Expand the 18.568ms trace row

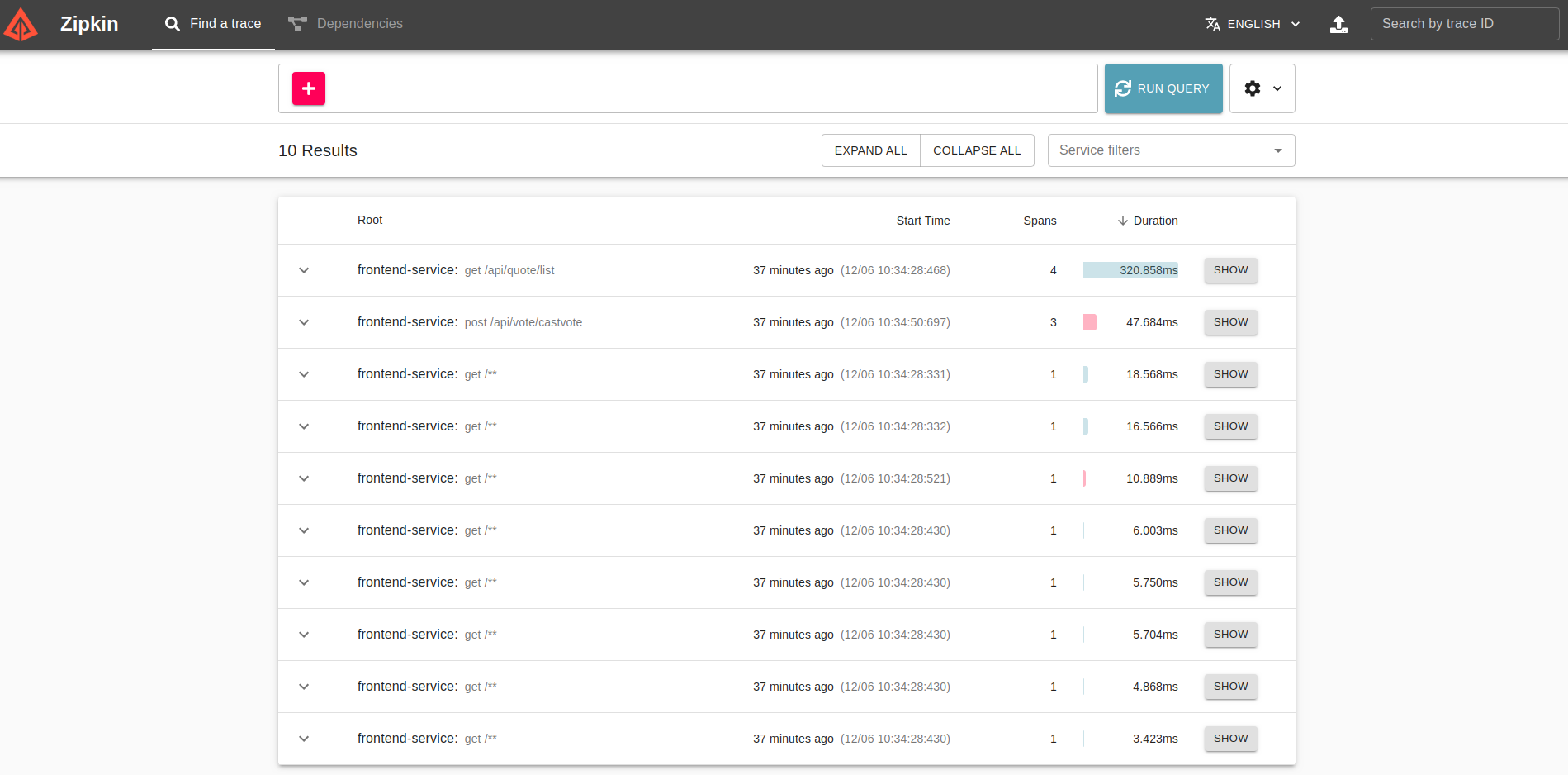tap(304, 374)
